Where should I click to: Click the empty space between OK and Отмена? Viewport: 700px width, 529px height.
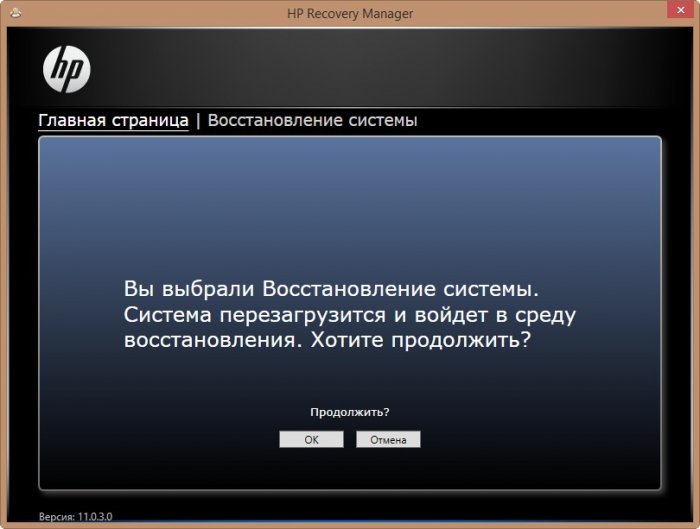tap(350, 439)
